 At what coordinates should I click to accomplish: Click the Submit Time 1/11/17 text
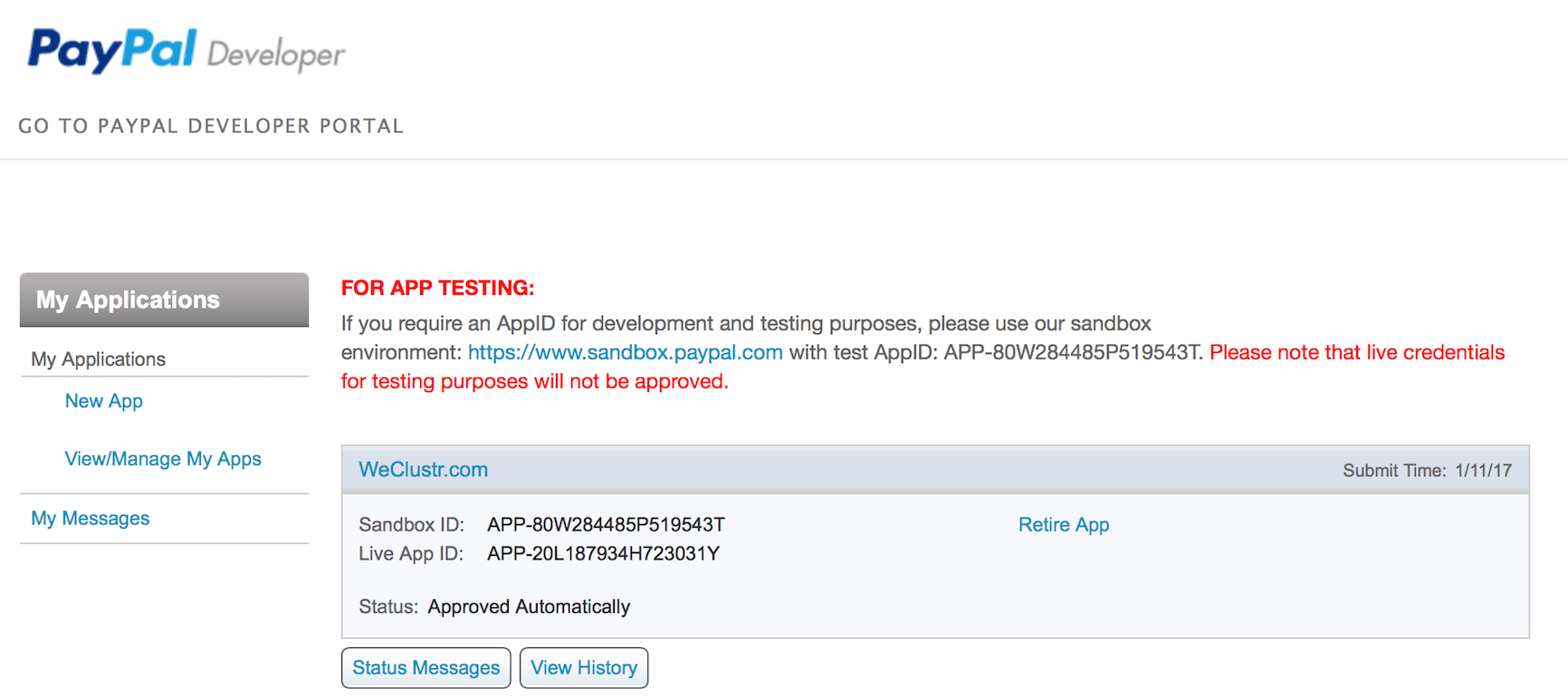point(1426,471)
